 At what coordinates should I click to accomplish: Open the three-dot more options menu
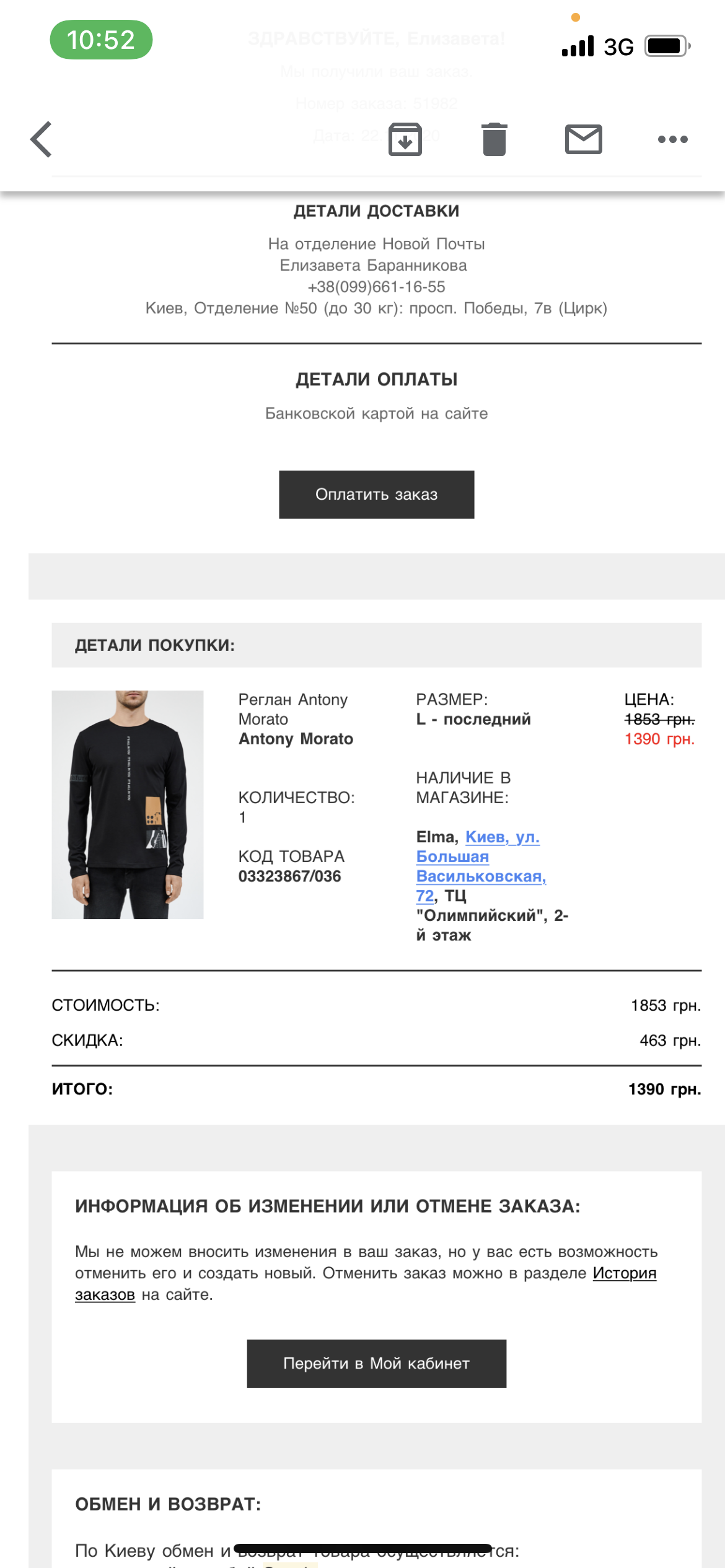[672, 139]
